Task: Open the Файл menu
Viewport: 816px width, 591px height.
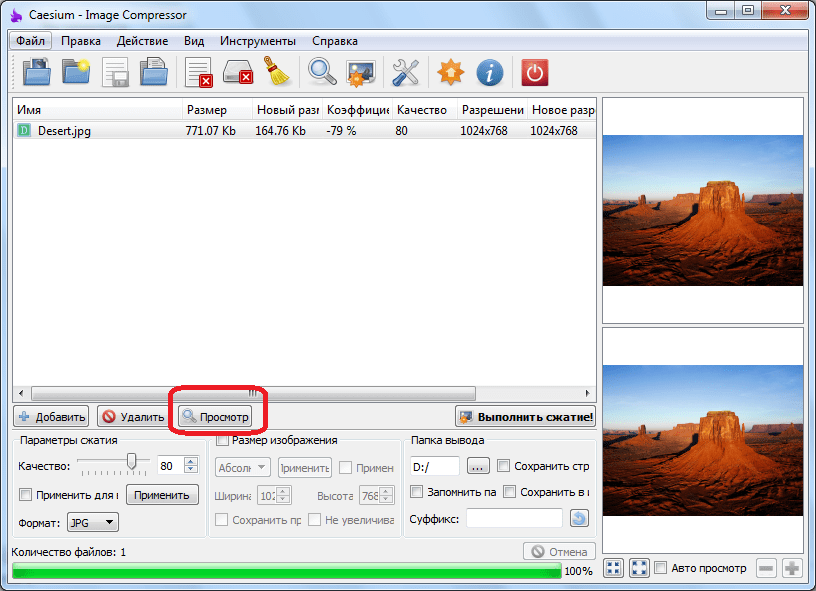Action: coord(30,41)
